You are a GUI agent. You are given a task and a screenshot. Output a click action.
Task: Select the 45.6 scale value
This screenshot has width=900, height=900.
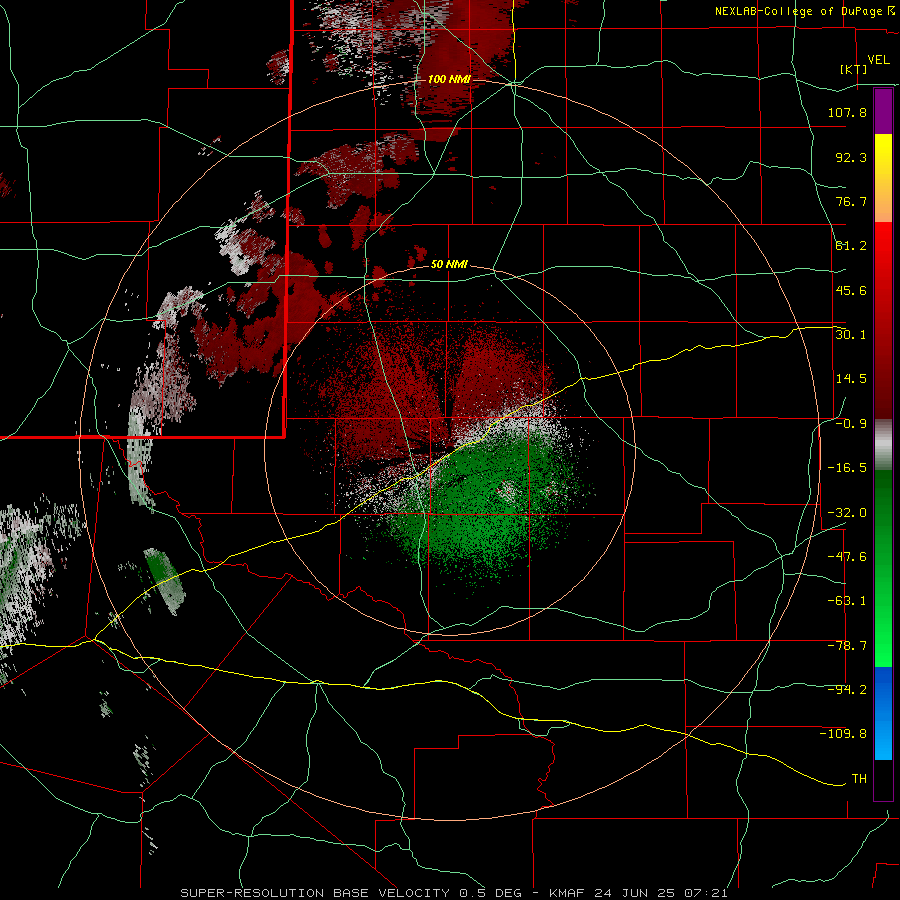pos(851,290)
